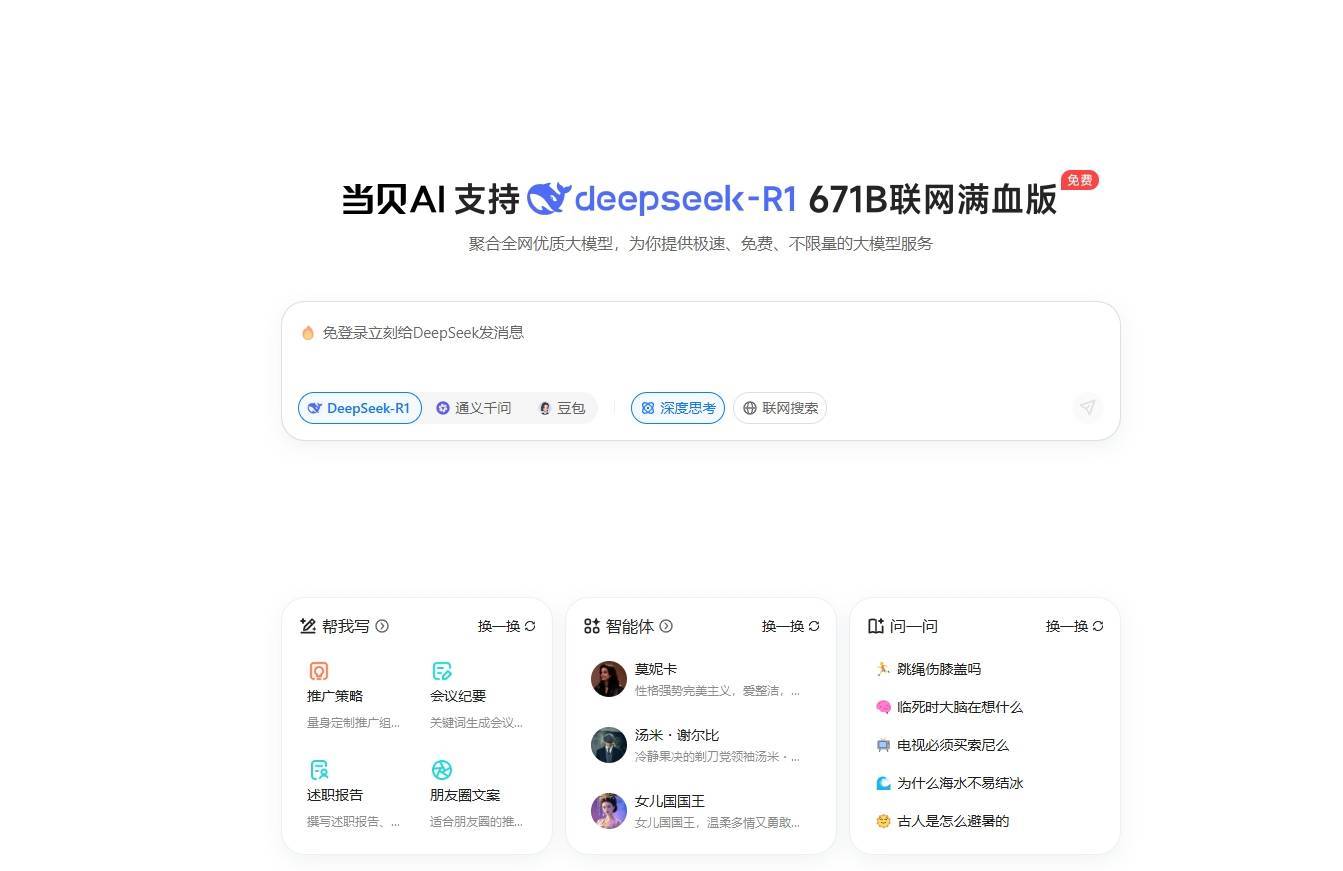Toggle 联网搜索 web search

pos(780,408)
